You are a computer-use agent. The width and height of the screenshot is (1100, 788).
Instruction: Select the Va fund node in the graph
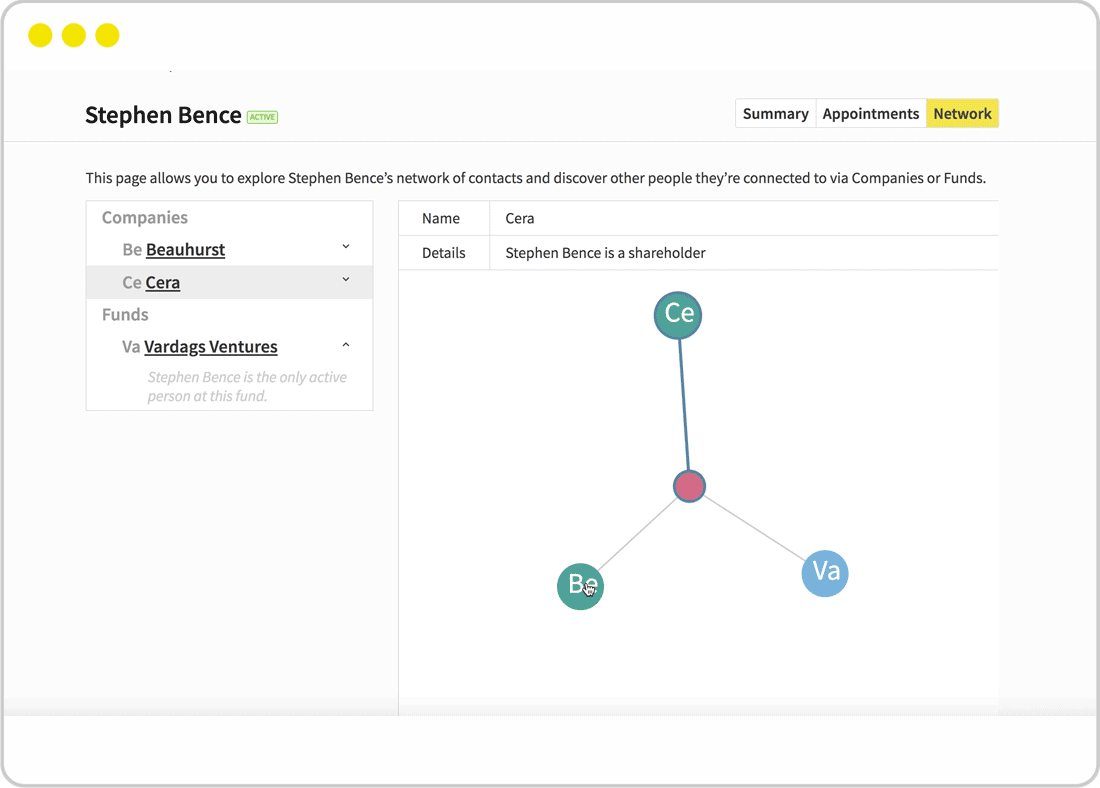point(825,573)
